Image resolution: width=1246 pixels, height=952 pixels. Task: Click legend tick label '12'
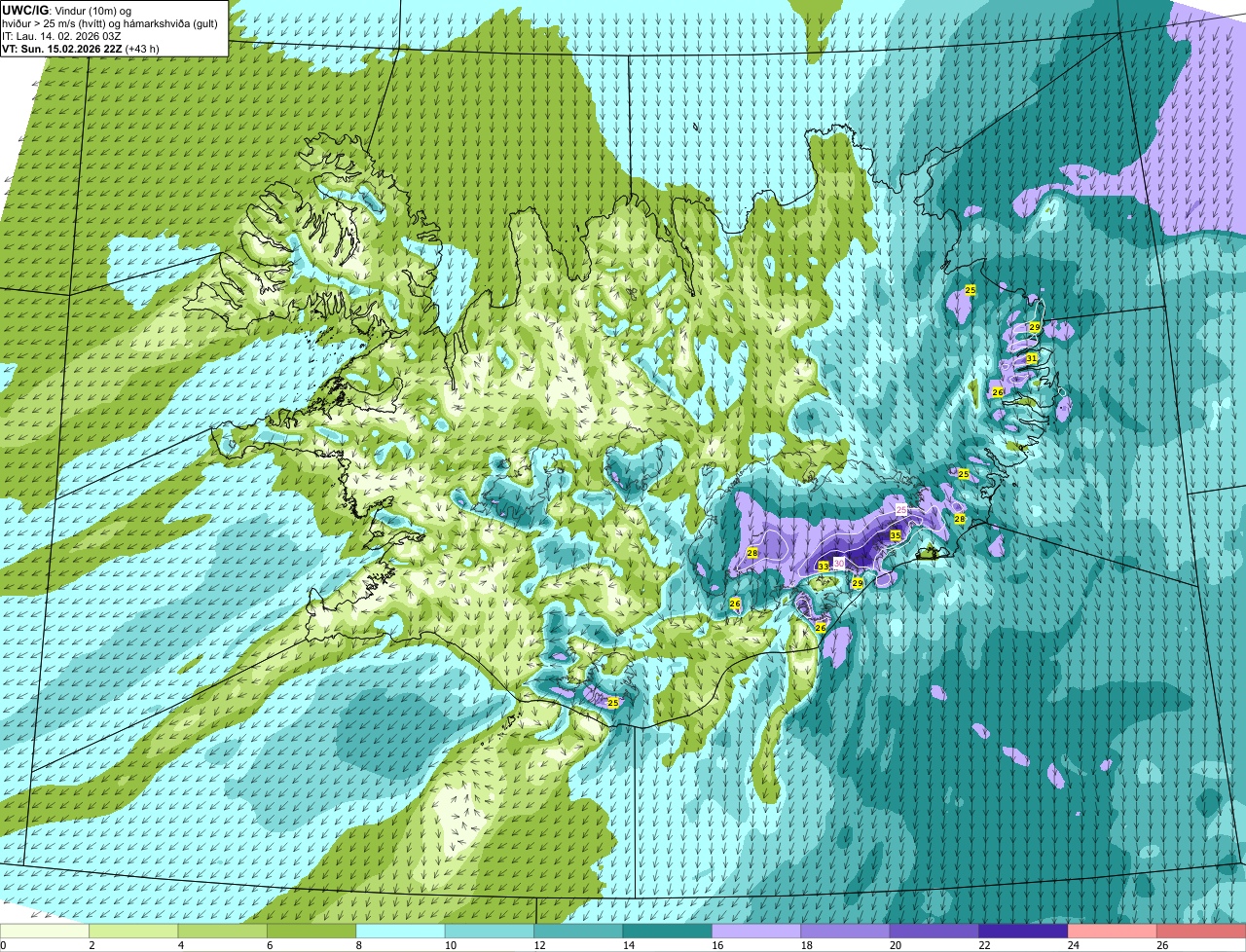(x=537, y=944)
